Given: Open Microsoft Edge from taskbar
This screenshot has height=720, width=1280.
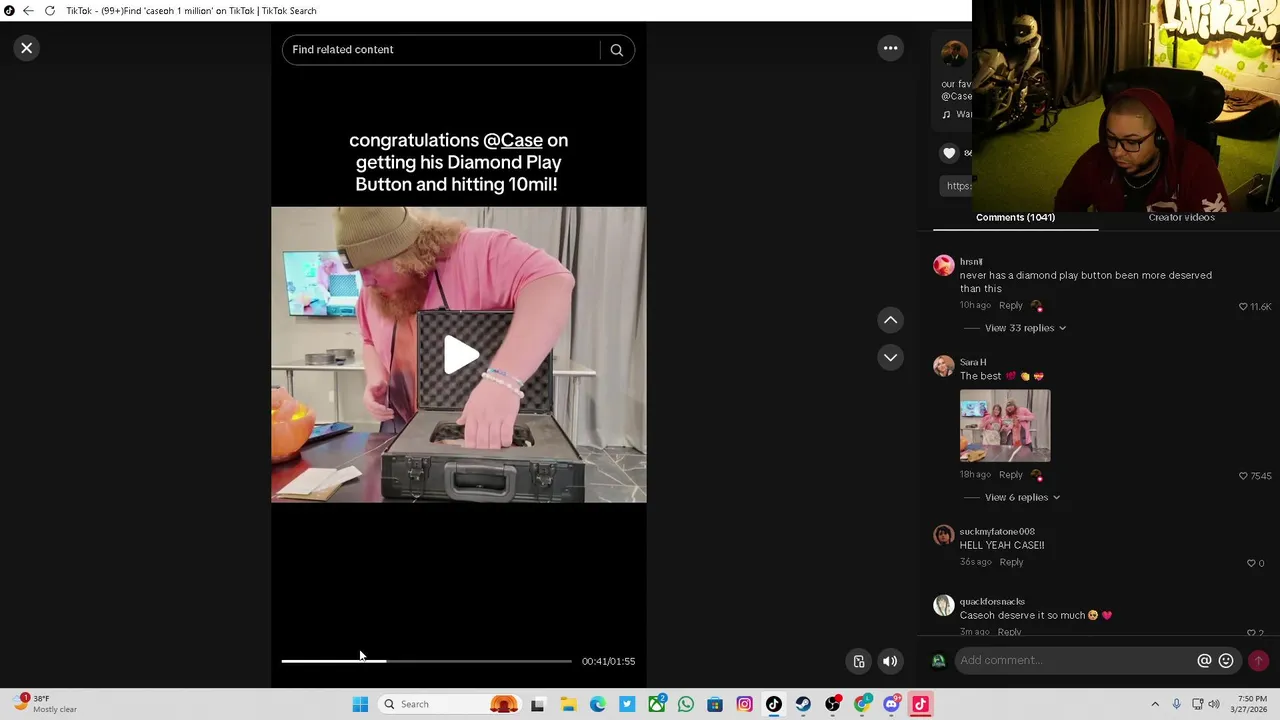Looking at the screenshot, I should click(x=597, y=704).
